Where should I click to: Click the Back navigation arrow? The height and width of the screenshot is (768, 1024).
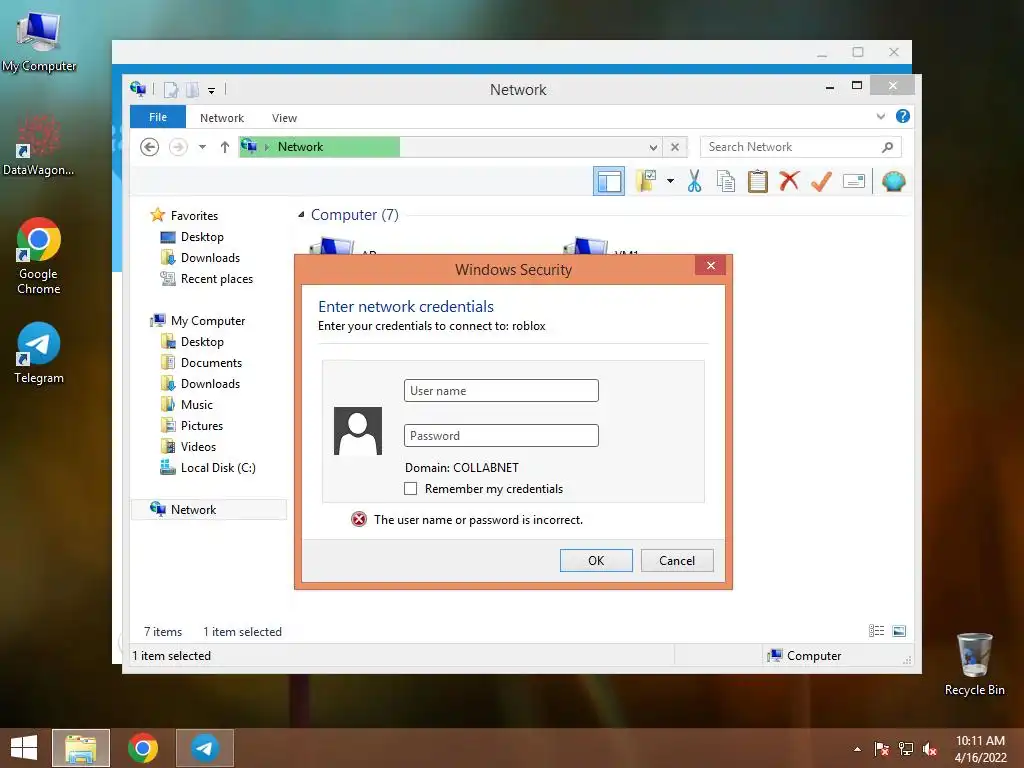(150, 147)
